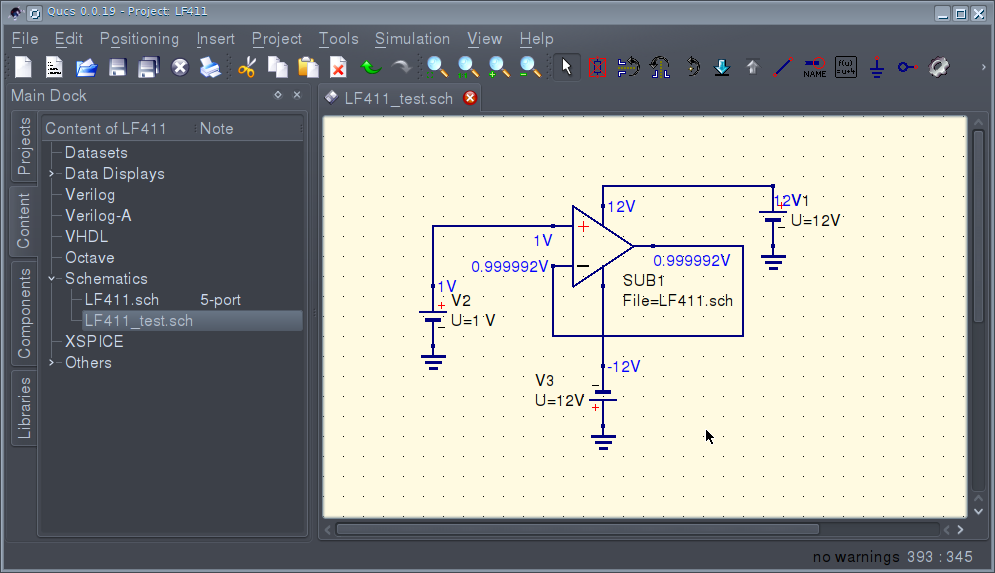Click the go into subcircuit arrow icon
Viewport: 995px width, 573px height.
pos(722,68)
